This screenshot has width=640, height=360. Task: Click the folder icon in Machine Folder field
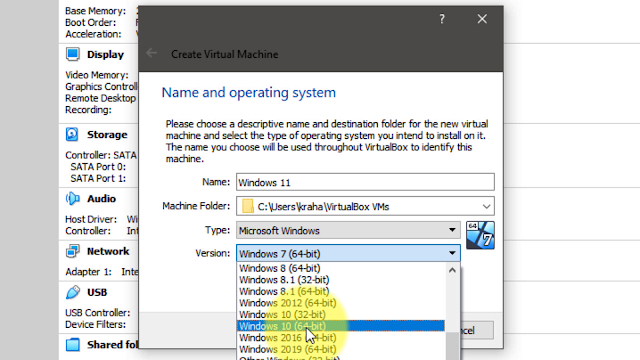point(247,206)
